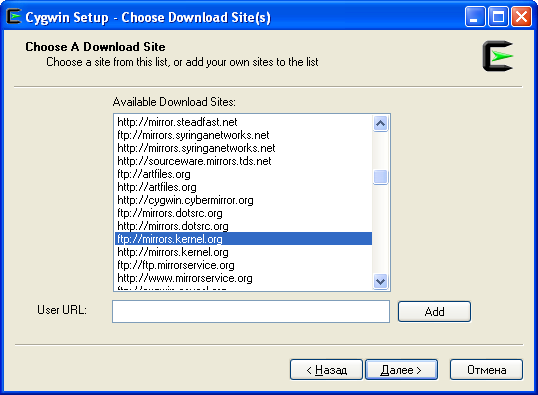Select ftp://mirrors.dotsrc.org mirror
The width and height of the screenshot is (538, 395).
[x=243, y=213]
